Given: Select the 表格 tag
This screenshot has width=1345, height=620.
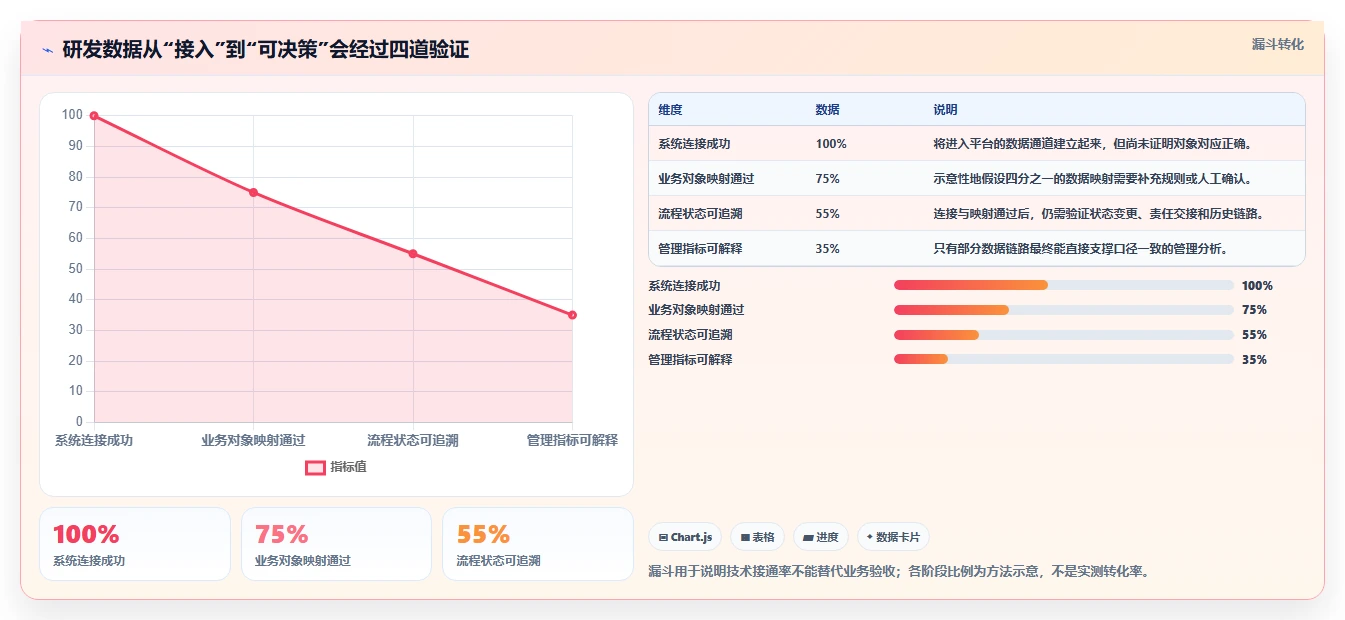Looking at the screenshot, I should (758, 537).
